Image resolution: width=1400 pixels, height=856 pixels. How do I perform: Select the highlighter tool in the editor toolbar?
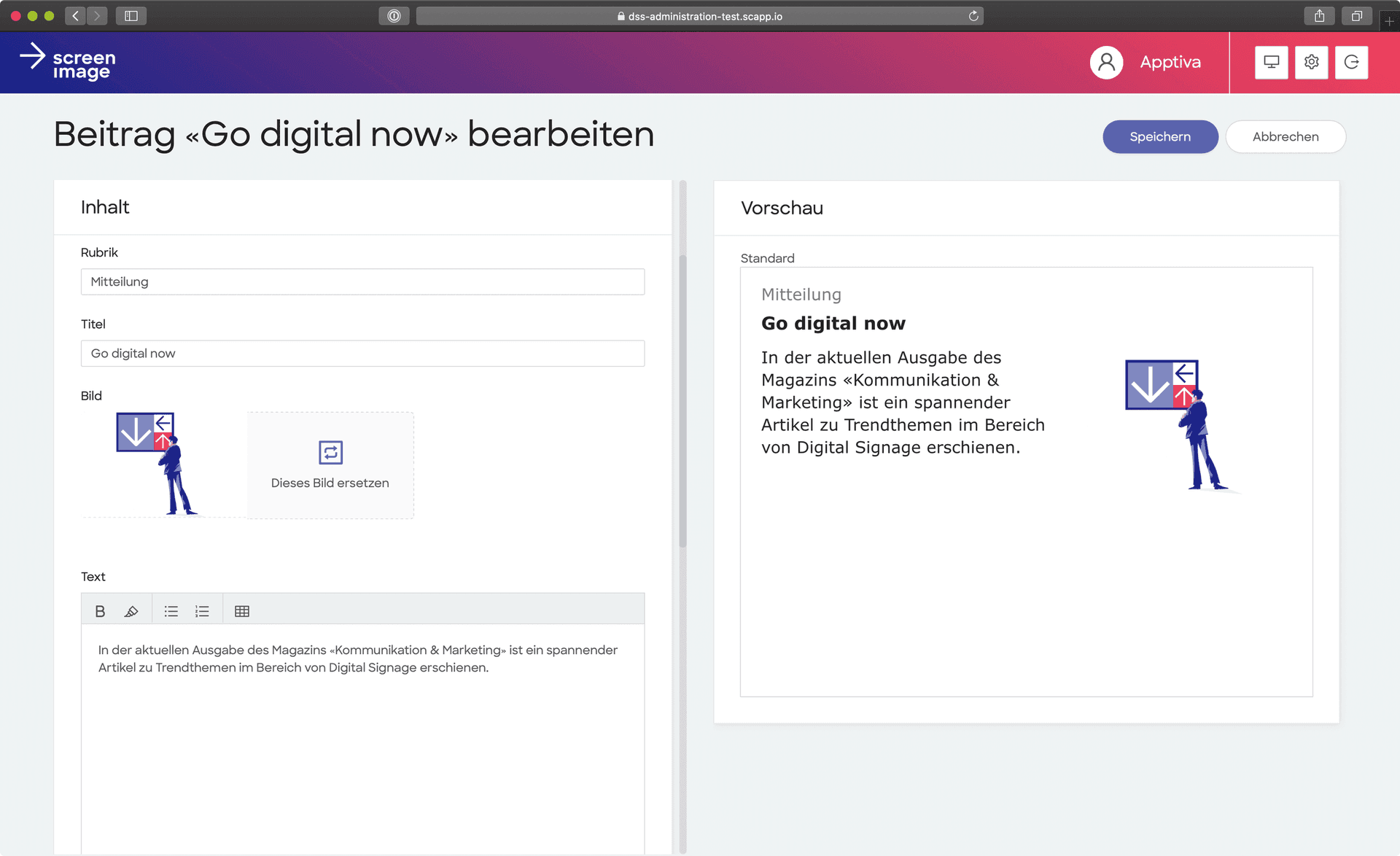pyautogui.click(x=132, y=610)
